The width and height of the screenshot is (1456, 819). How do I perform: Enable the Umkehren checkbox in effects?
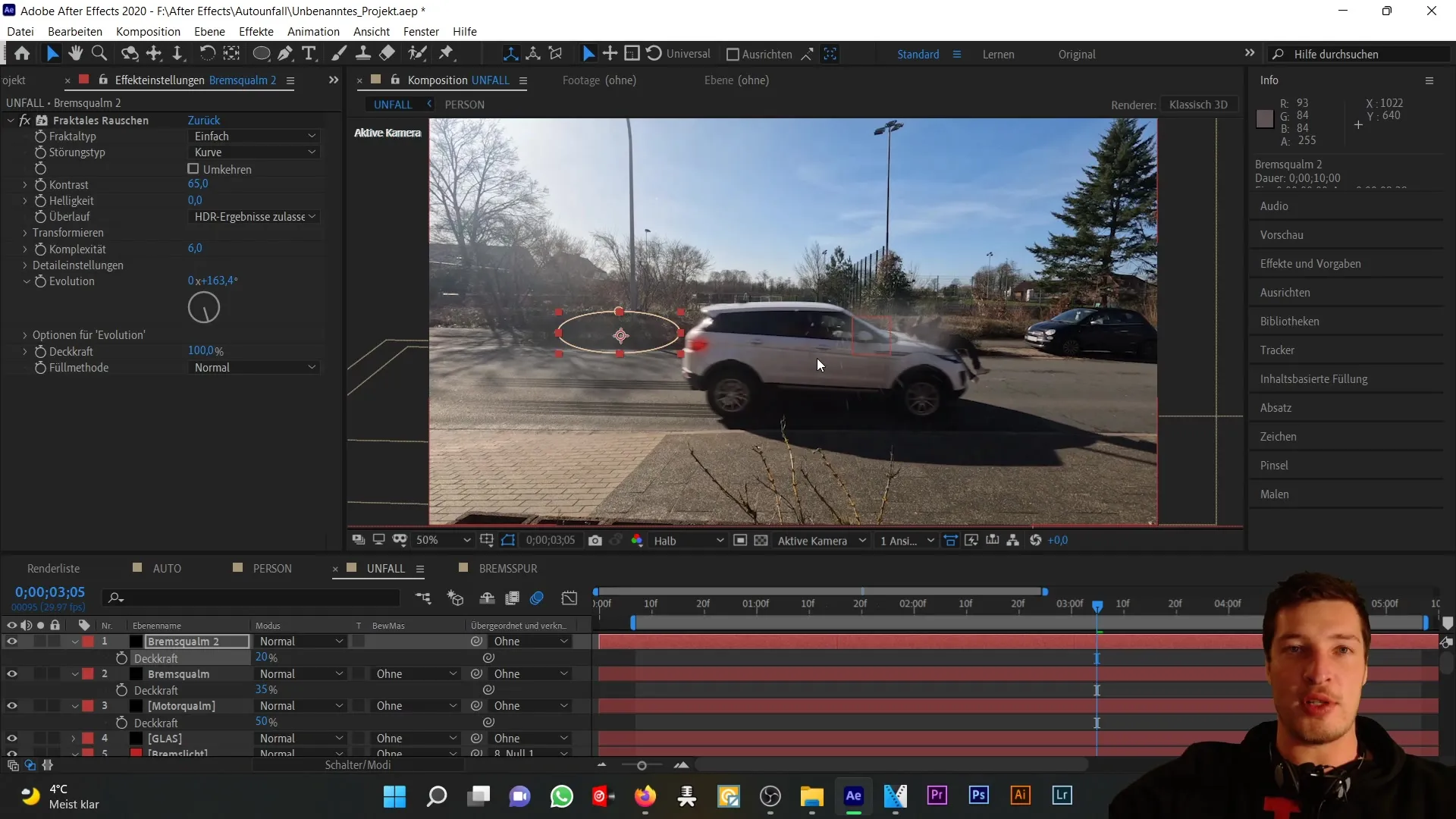(193, 169)
